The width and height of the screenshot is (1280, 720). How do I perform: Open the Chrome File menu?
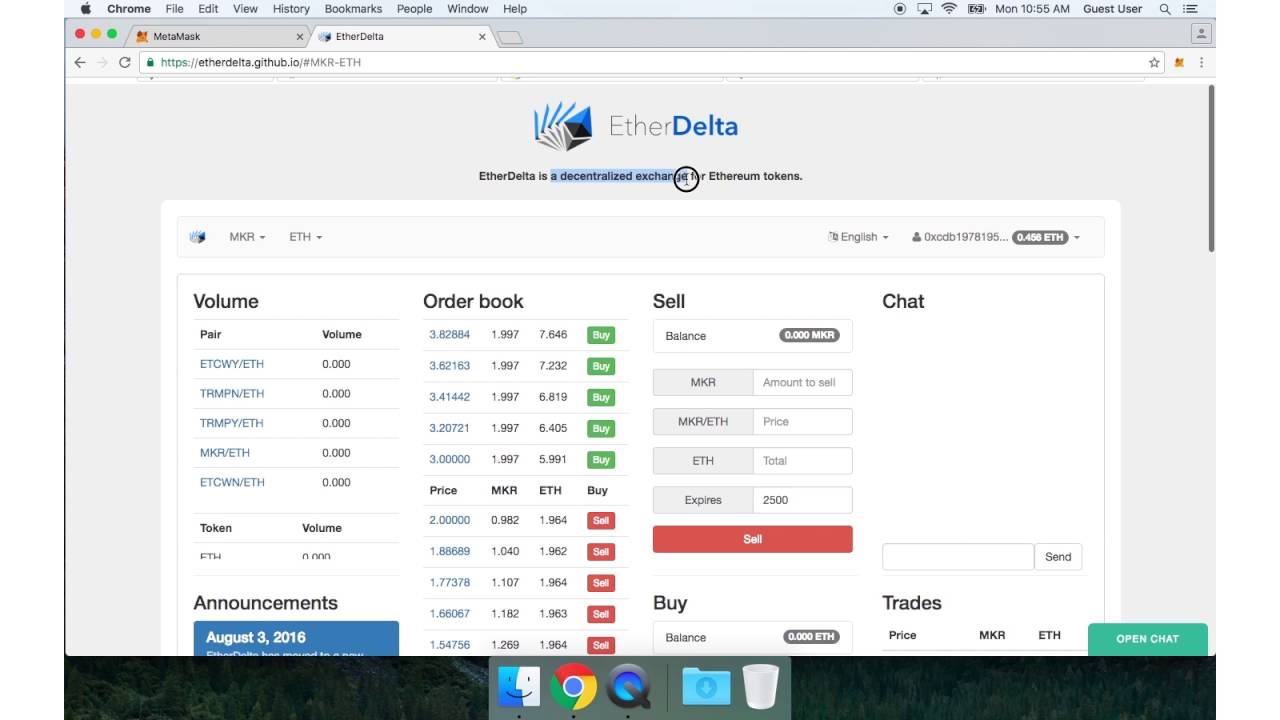pyautogui.click(x=174, y=9)
